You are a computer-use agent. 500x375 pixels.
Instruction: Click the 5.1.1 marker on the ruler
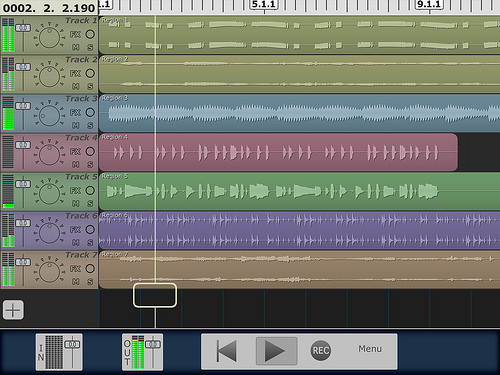[x=264, y=4]
